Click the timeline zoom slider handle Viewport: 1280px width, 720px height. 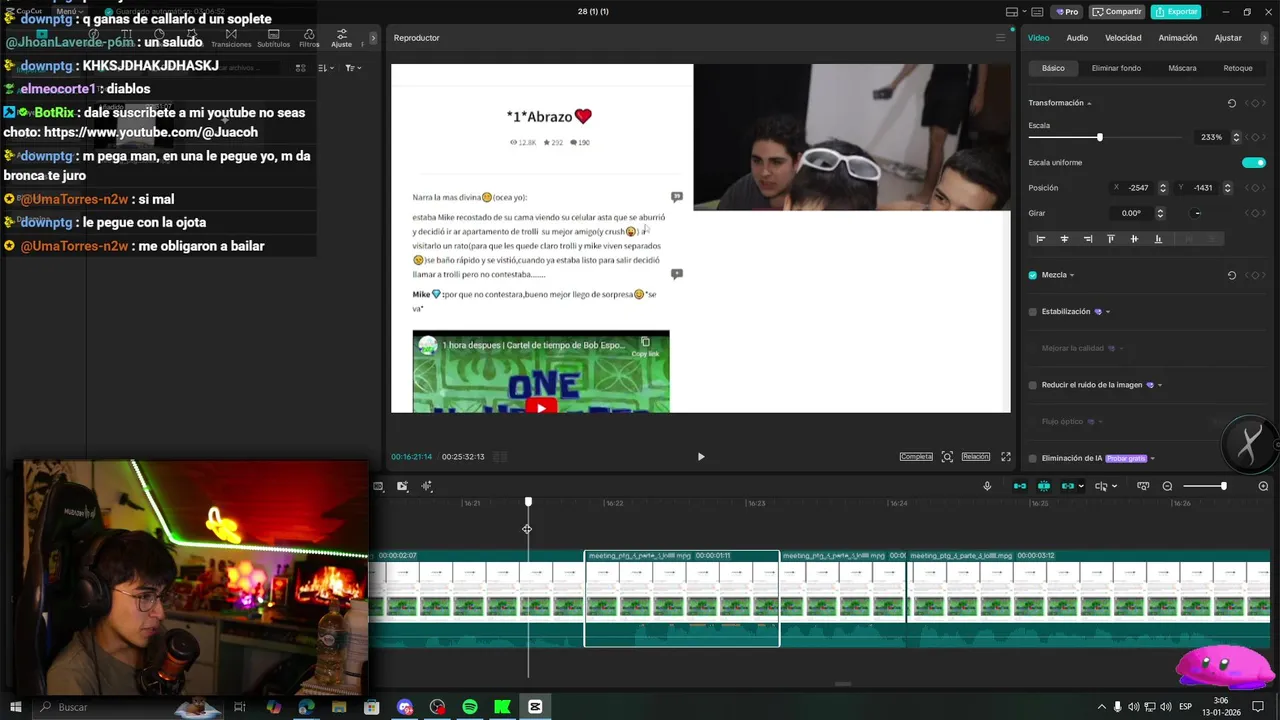pyautogui.click(x=1223, y=486)
